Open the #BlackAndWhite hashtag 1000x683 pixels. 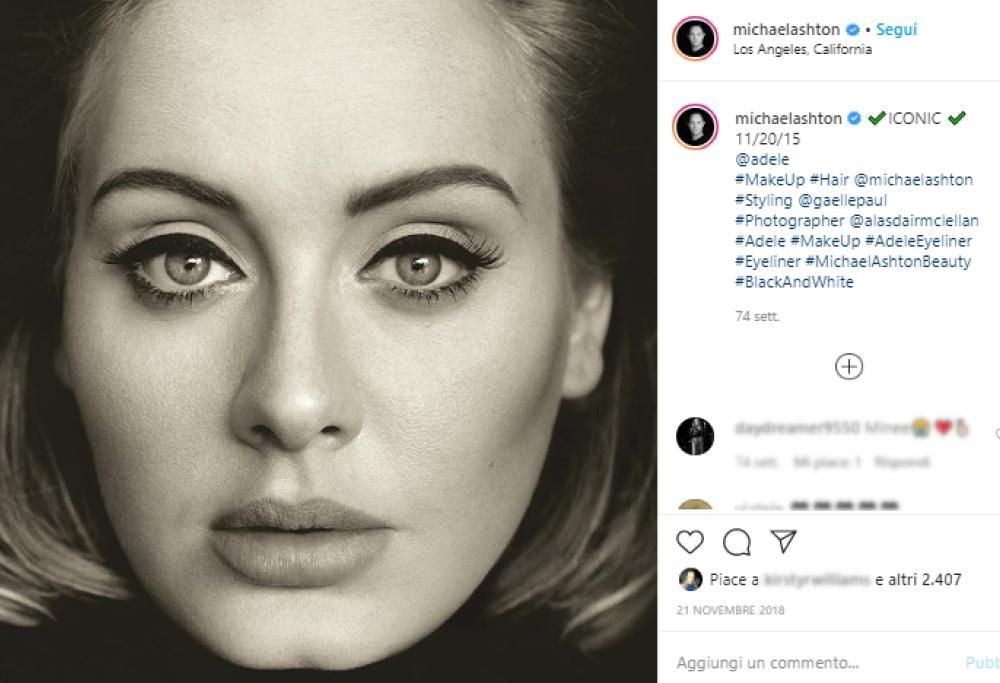coord(794,282)
